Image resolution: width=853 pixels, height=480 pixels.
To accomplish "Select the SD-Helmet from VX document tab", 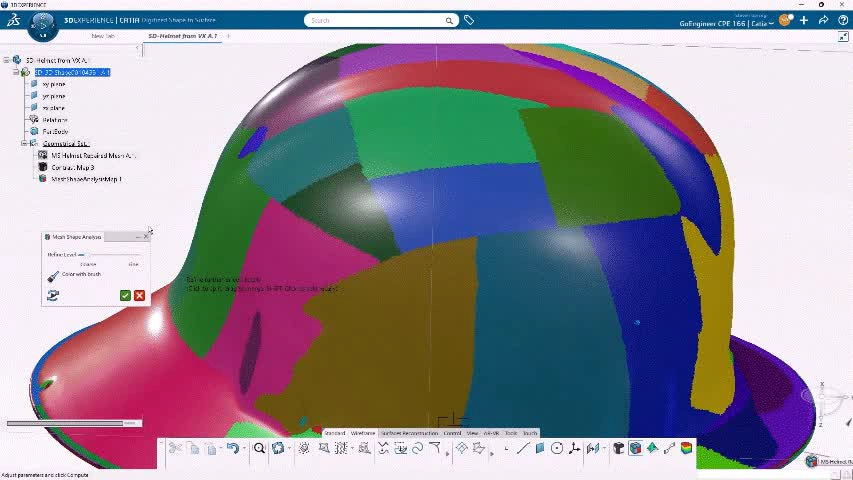I will click(183, 36).
